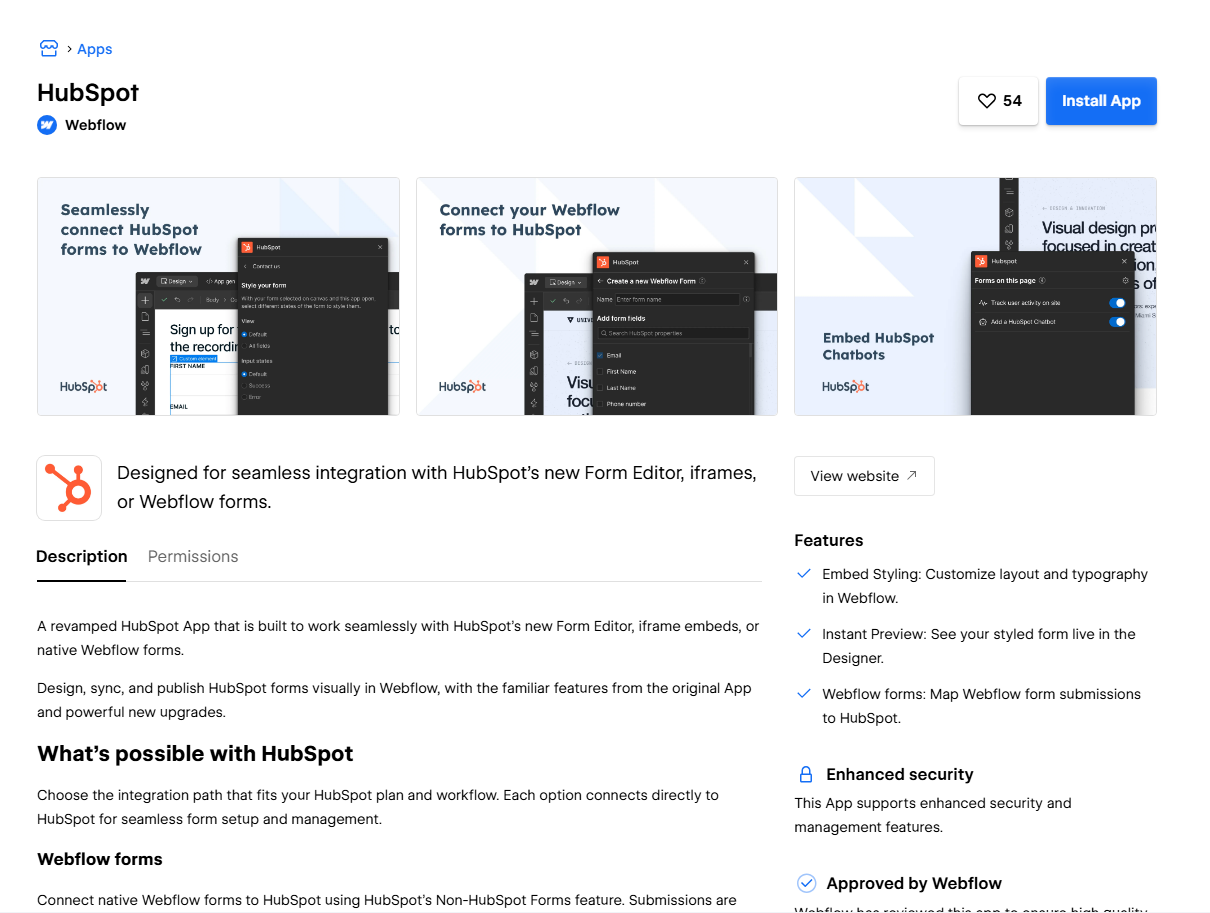
Task: Open the marketplace home store icon
Action: click(x=48, y=48)
